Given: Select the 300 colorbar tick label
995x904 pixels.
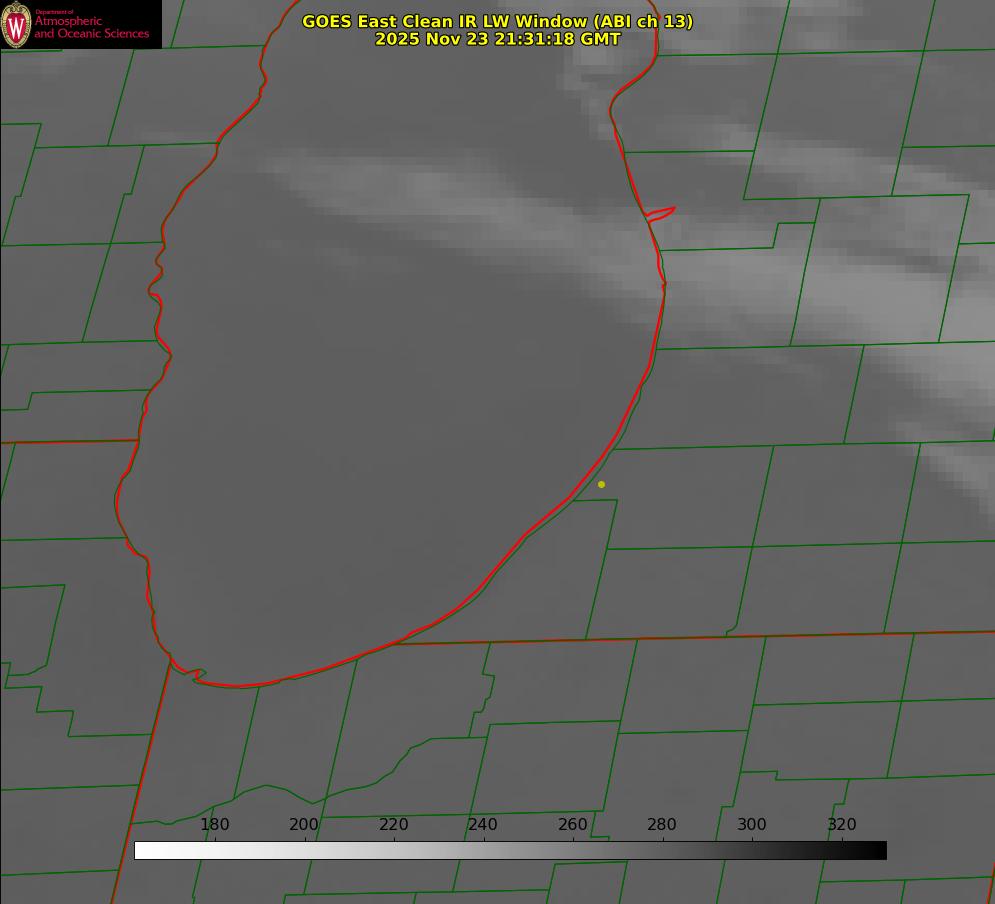Looking at the screenshot, I should coord(752,825).
